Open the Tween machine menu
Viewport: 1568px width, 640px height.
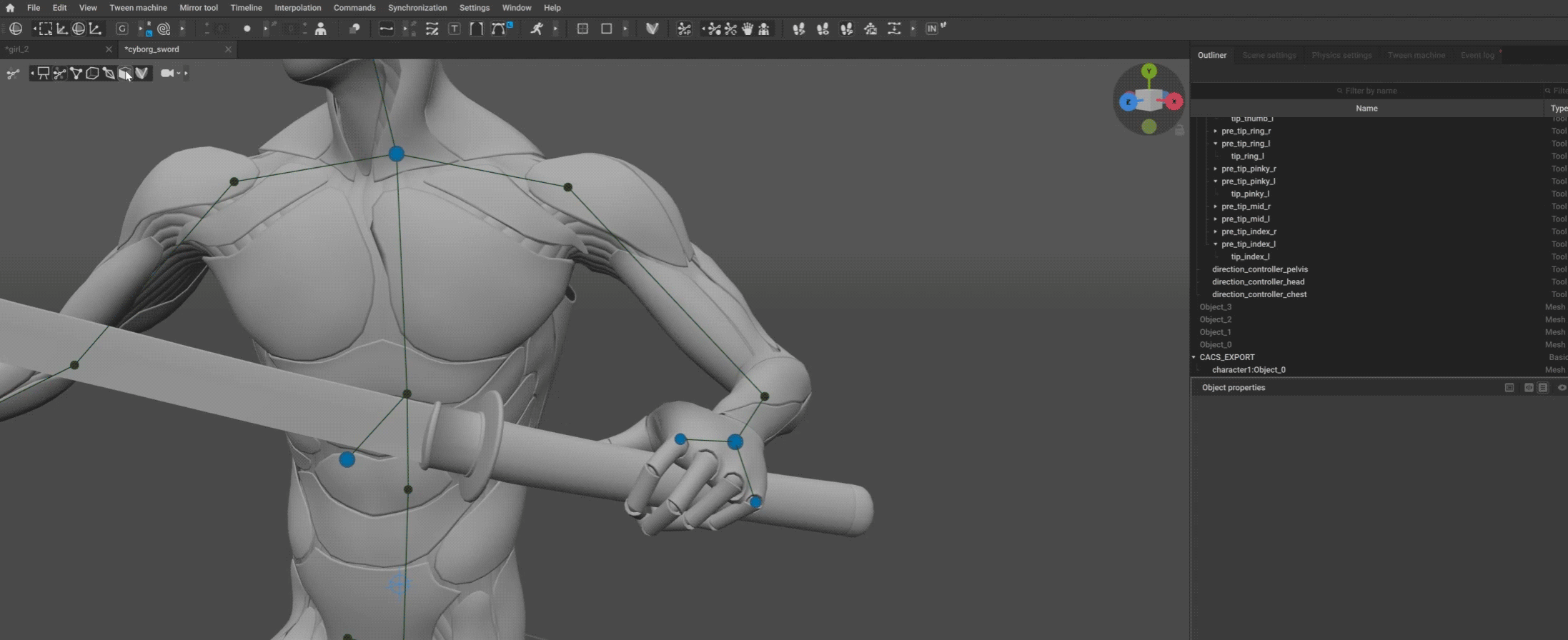point(138,8)
